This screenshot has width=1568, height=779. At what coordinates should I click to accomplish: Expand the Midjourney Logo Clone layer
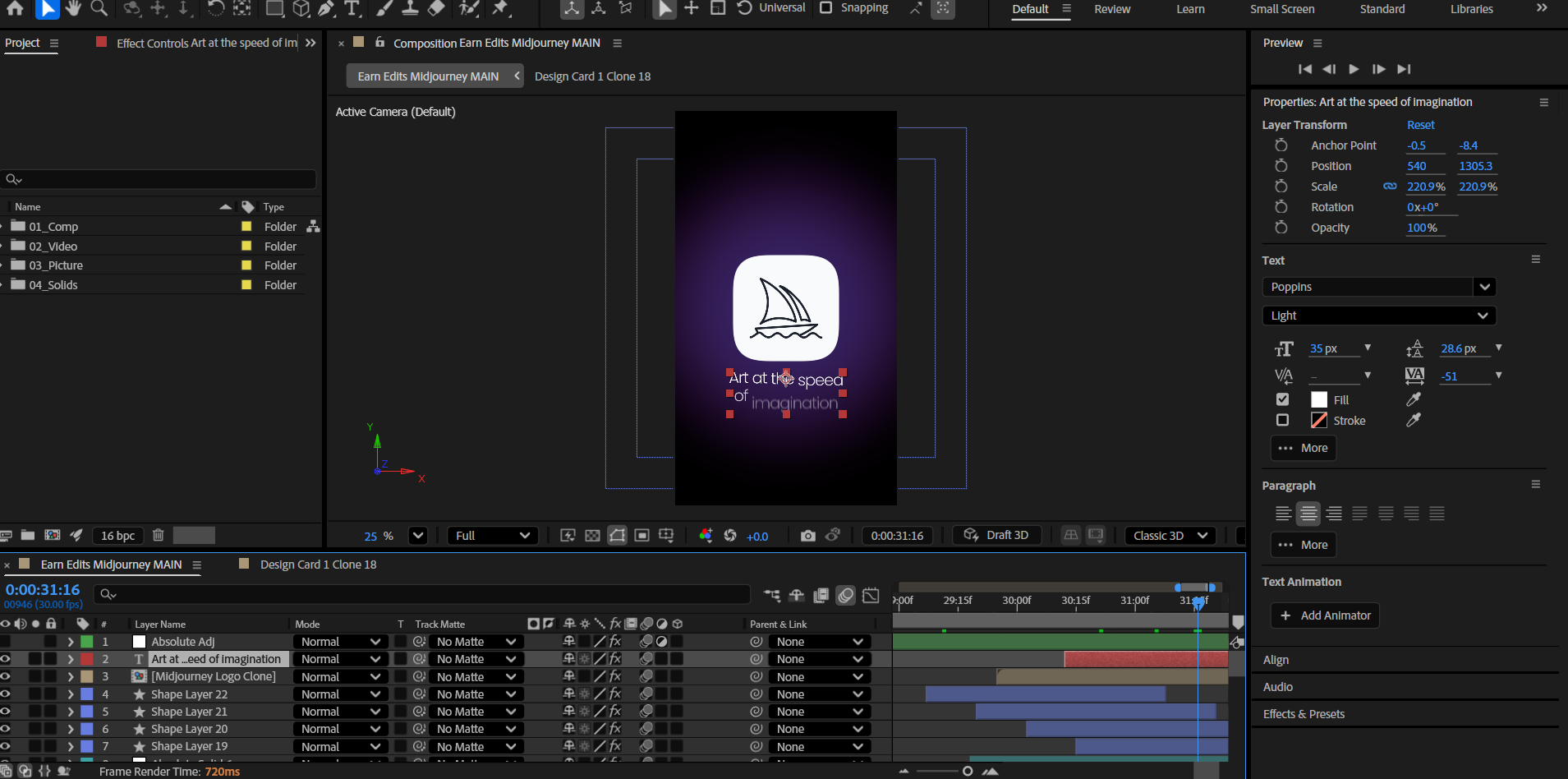click(71, 677)
